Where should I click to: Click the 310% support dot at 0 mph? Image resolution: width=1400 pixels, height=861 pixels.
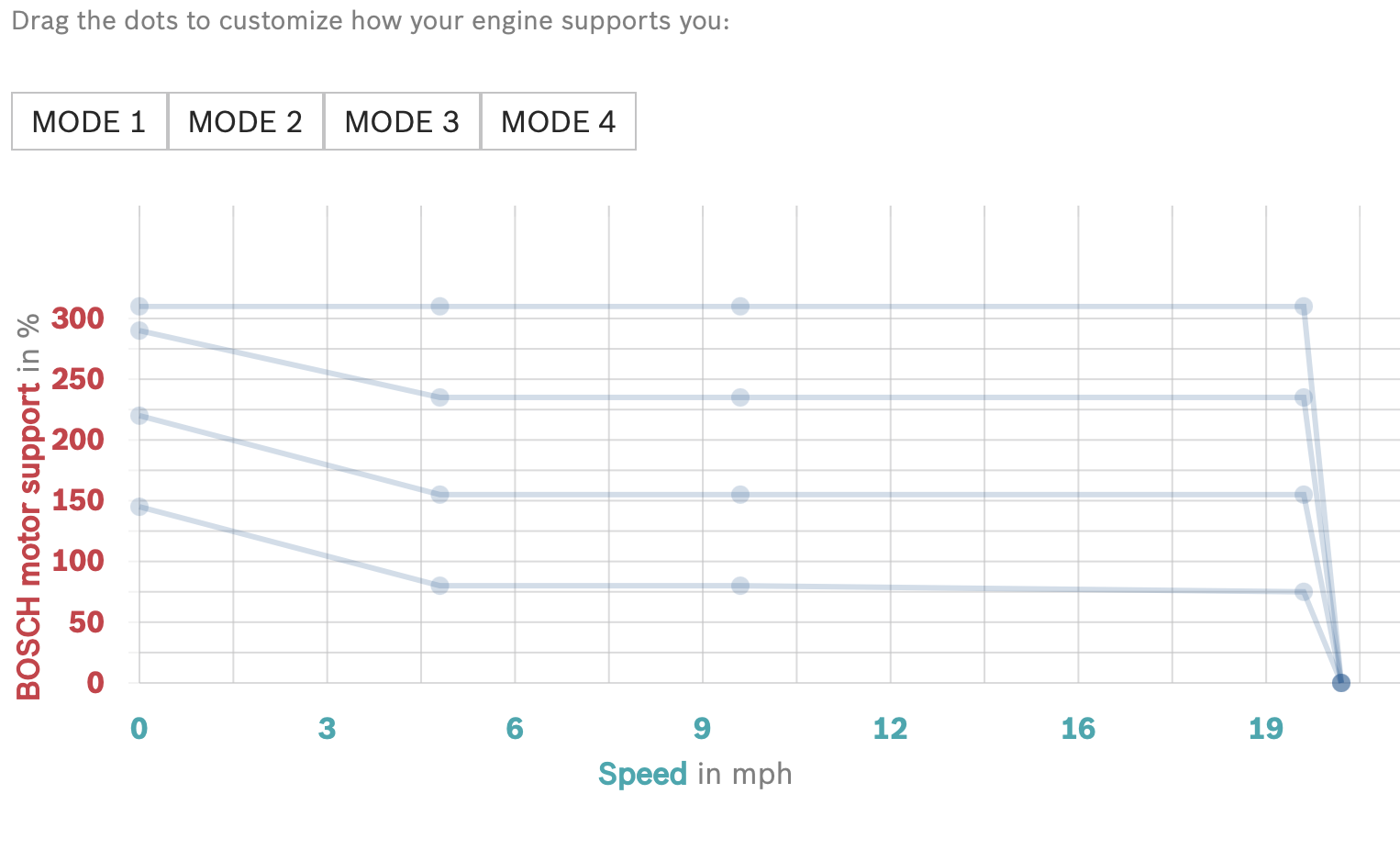click(139, 307)
